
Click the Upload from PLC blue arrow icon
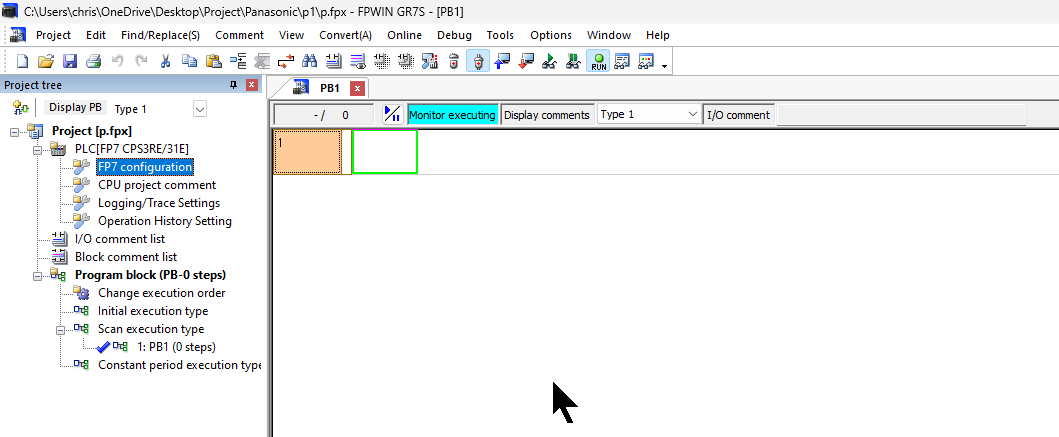(x=502, y=61)
